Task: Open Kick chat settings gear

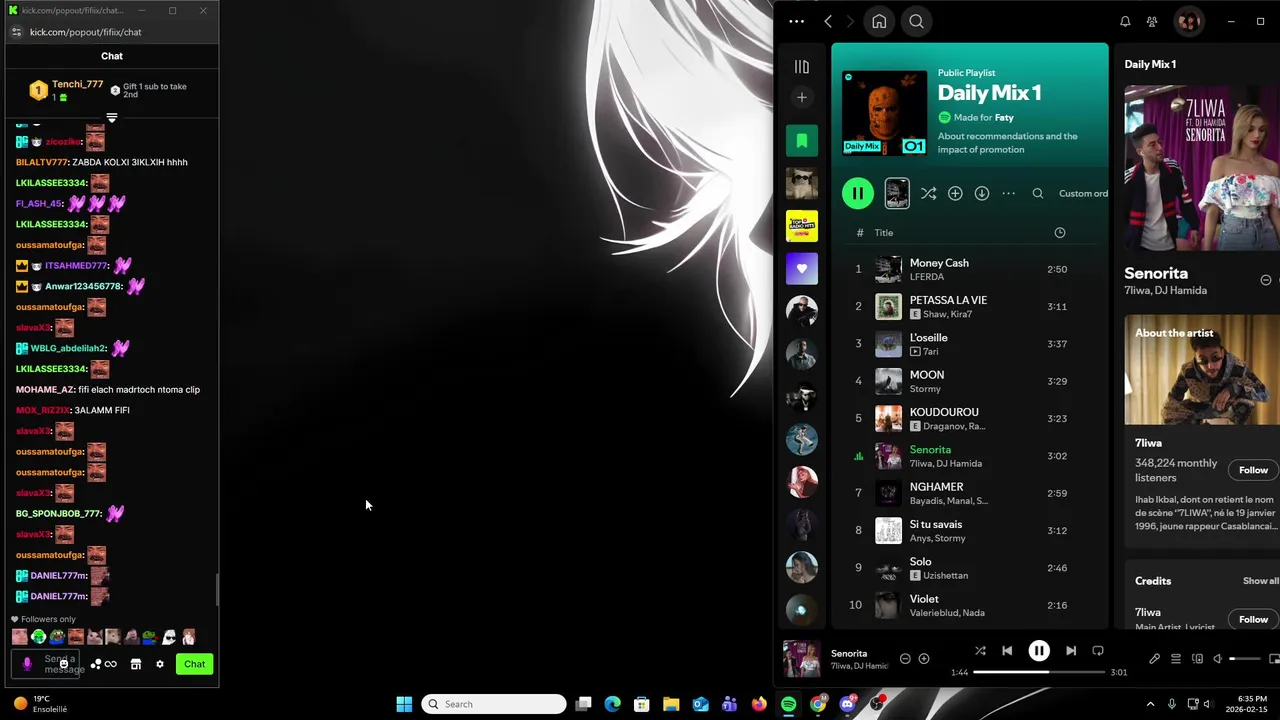Action: click(160, 664)
